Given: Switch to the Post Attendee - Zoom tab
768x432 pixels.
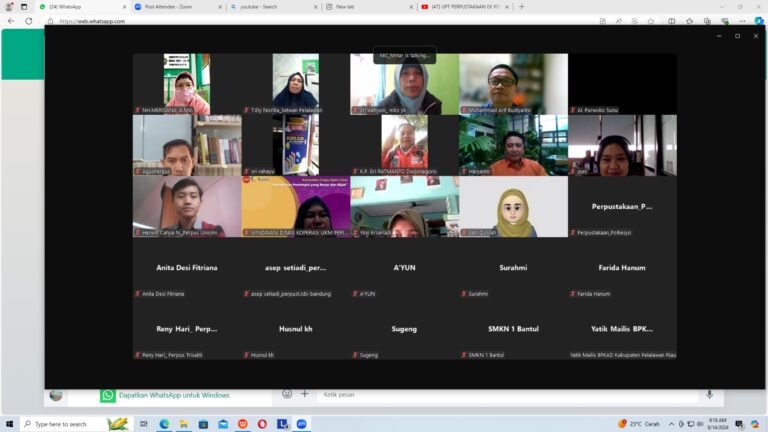Looking at the screenshot, I should (x=168, y=6).
